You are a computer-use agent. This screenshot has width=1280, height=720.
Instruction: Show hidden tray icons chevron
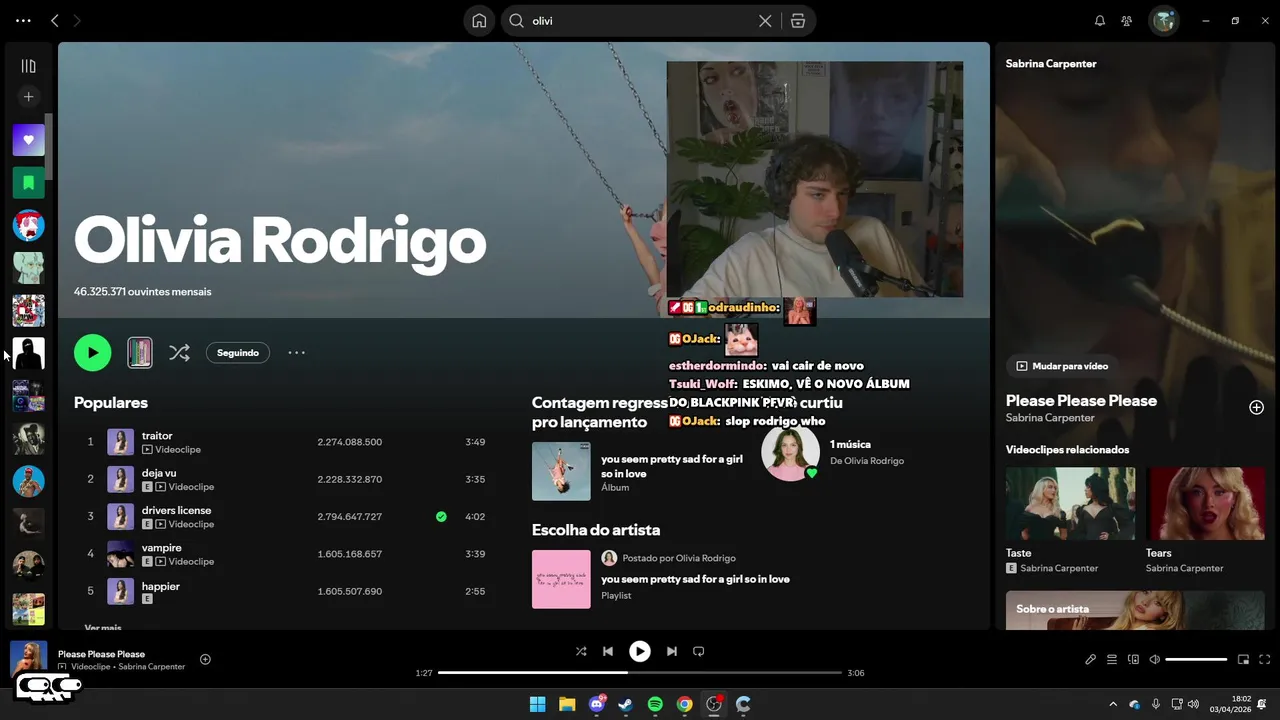(1113, 704)
